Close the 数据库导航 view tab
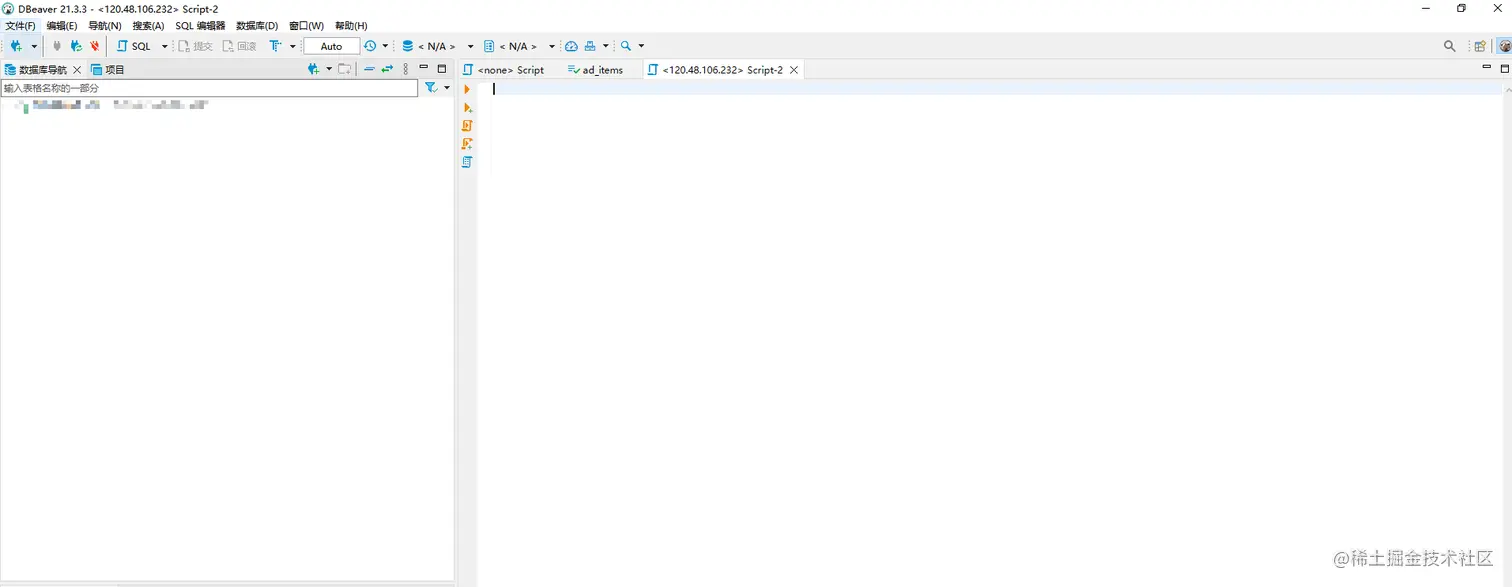This screenshot has width=1512, height=587. click(77, 70)
